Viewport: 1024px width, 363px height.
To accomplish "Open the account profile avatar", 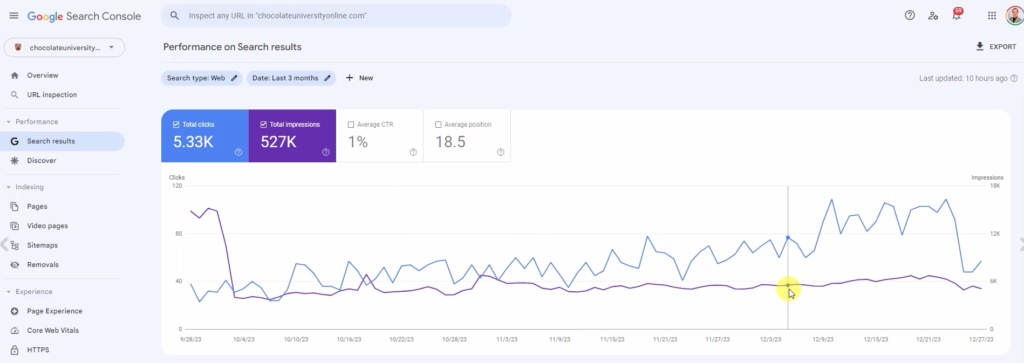I will coord(1014,16).
